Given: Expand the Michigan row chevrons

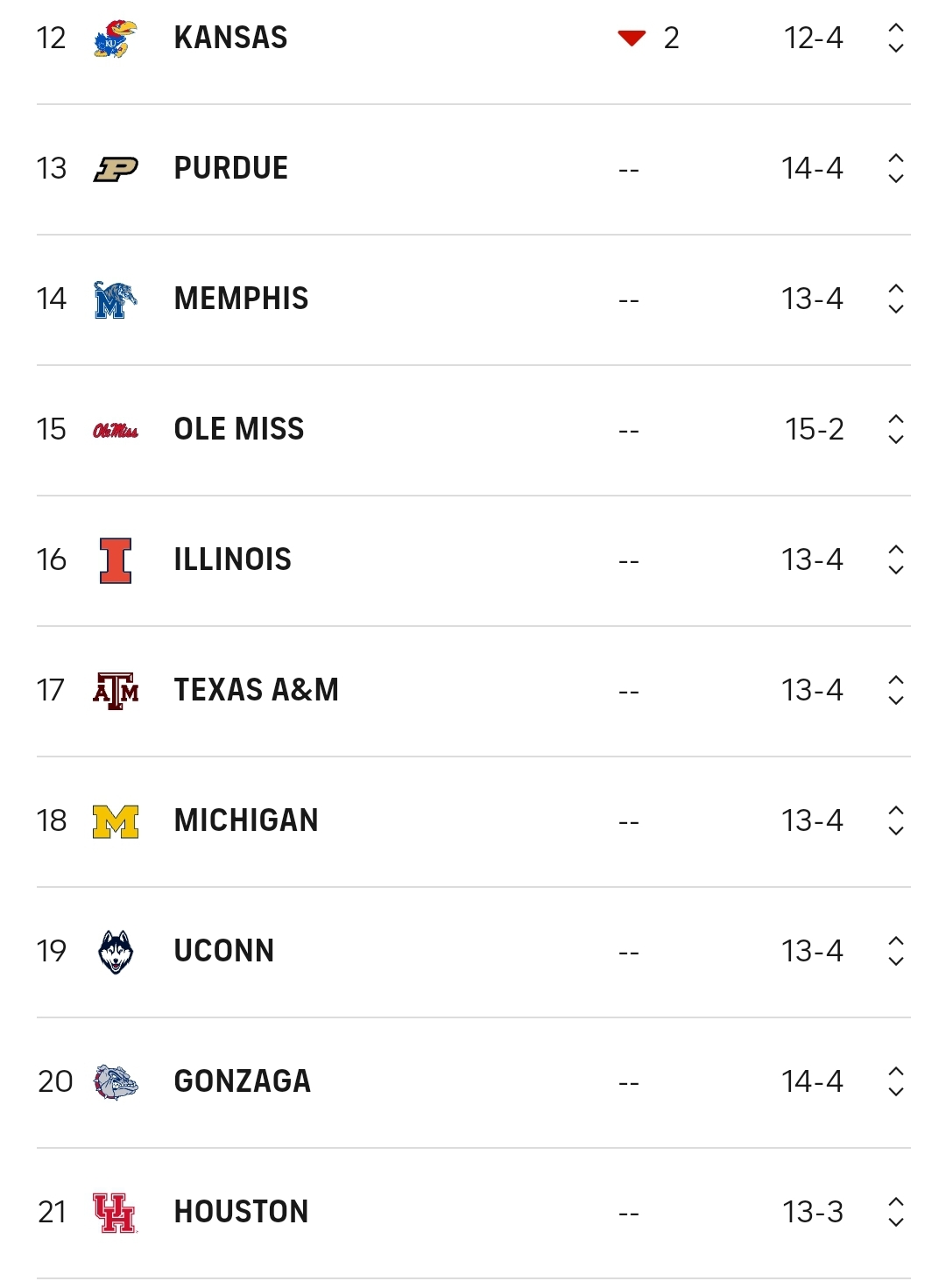Looking at the screenshot, I should pos(895,820).
